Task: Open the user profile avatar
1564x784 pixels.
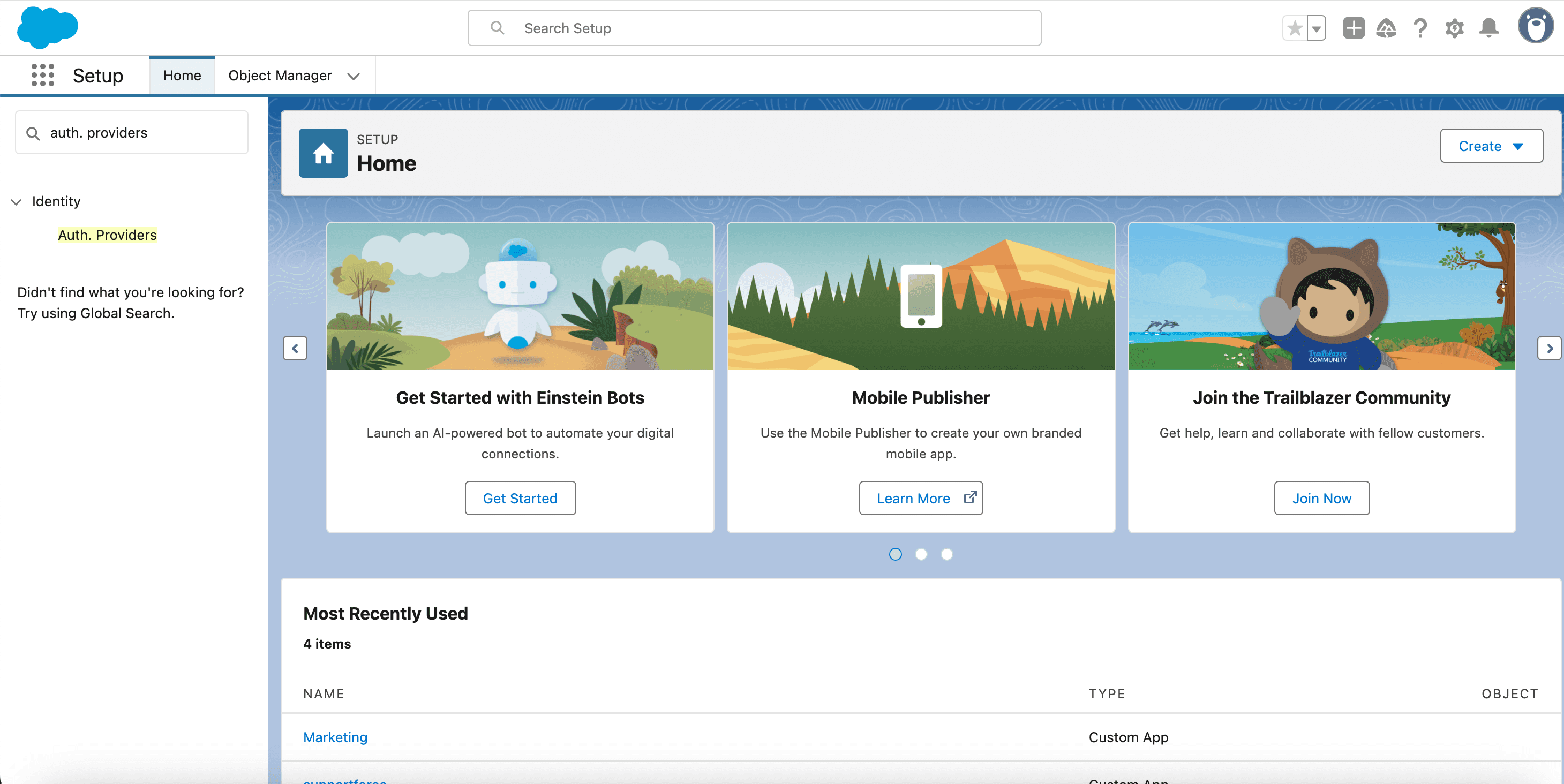Action: [1536, 27]
